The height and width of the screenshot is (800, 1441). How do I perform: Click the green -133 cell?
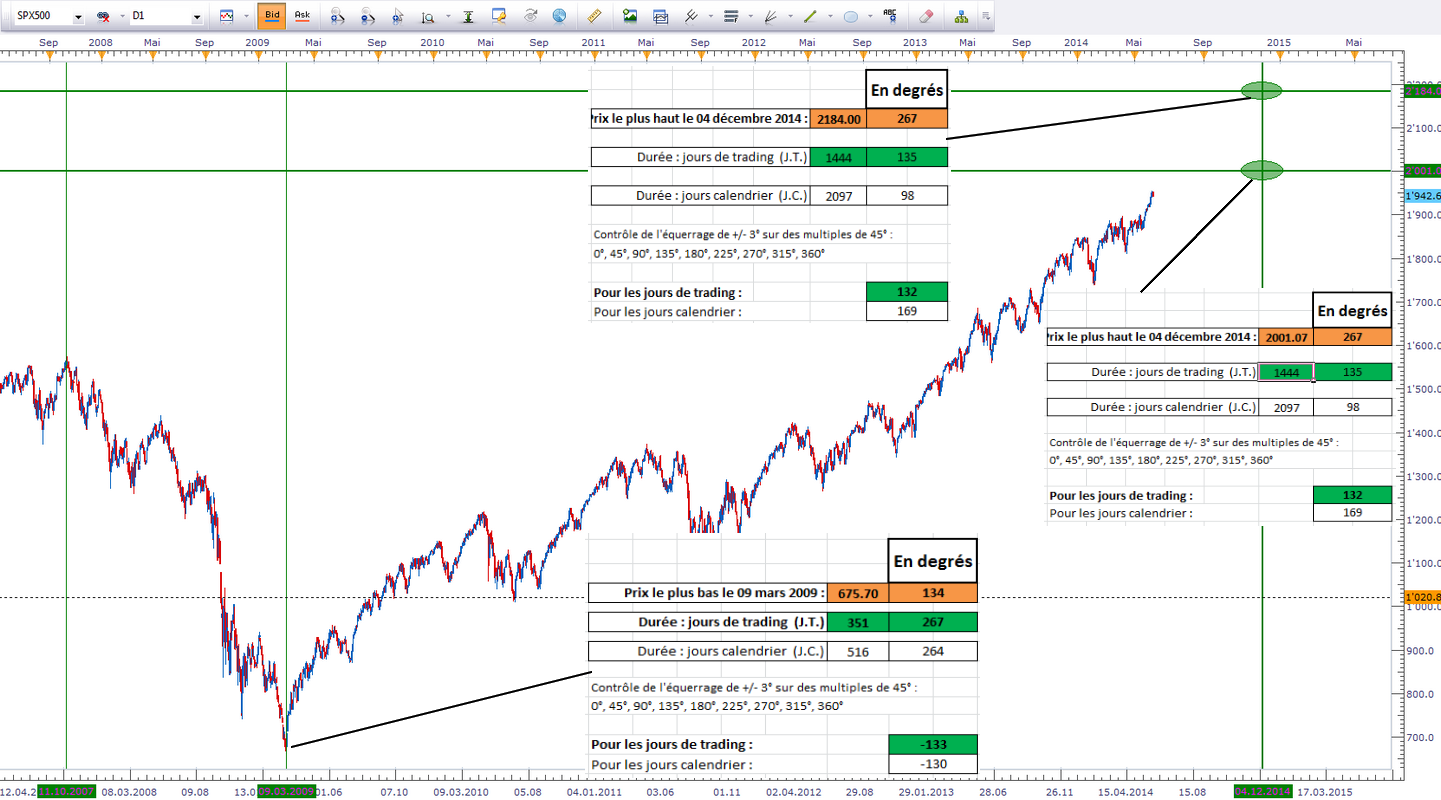(x=933, y=745)
